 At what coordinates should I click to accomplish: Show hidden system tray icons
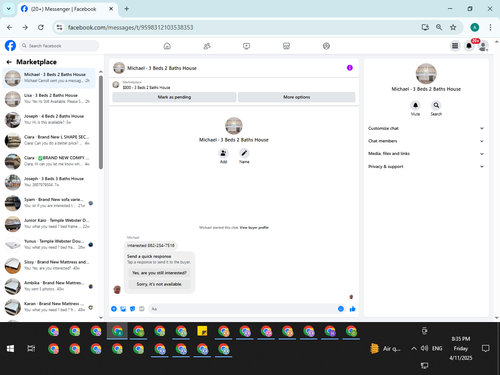(x=414, y=349)
